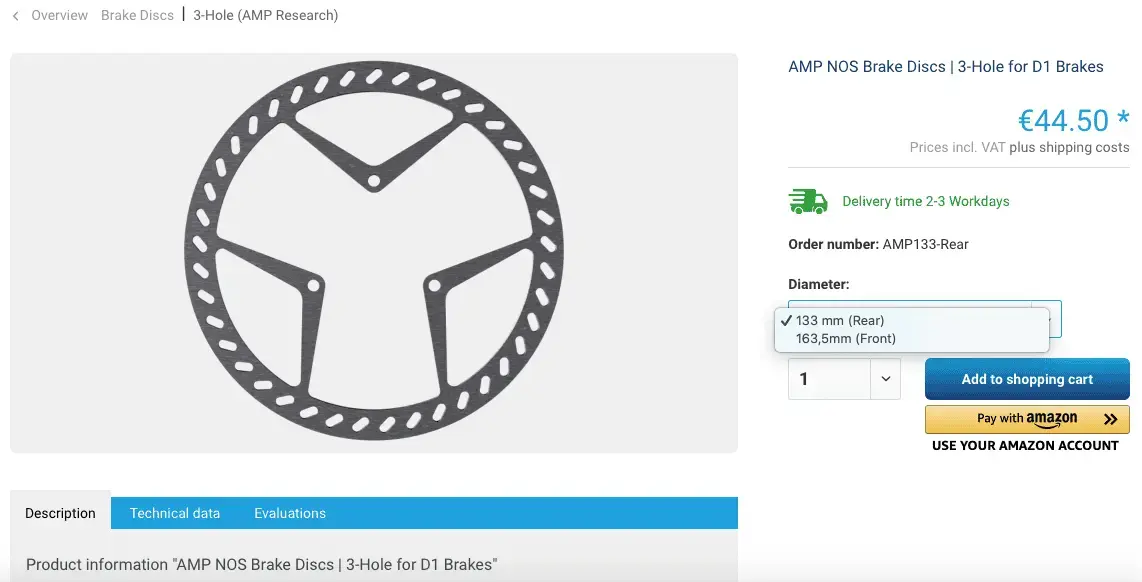The image size is (1142, 582).
Task: Click the brake disc product image
Action: tap(374, 252)
